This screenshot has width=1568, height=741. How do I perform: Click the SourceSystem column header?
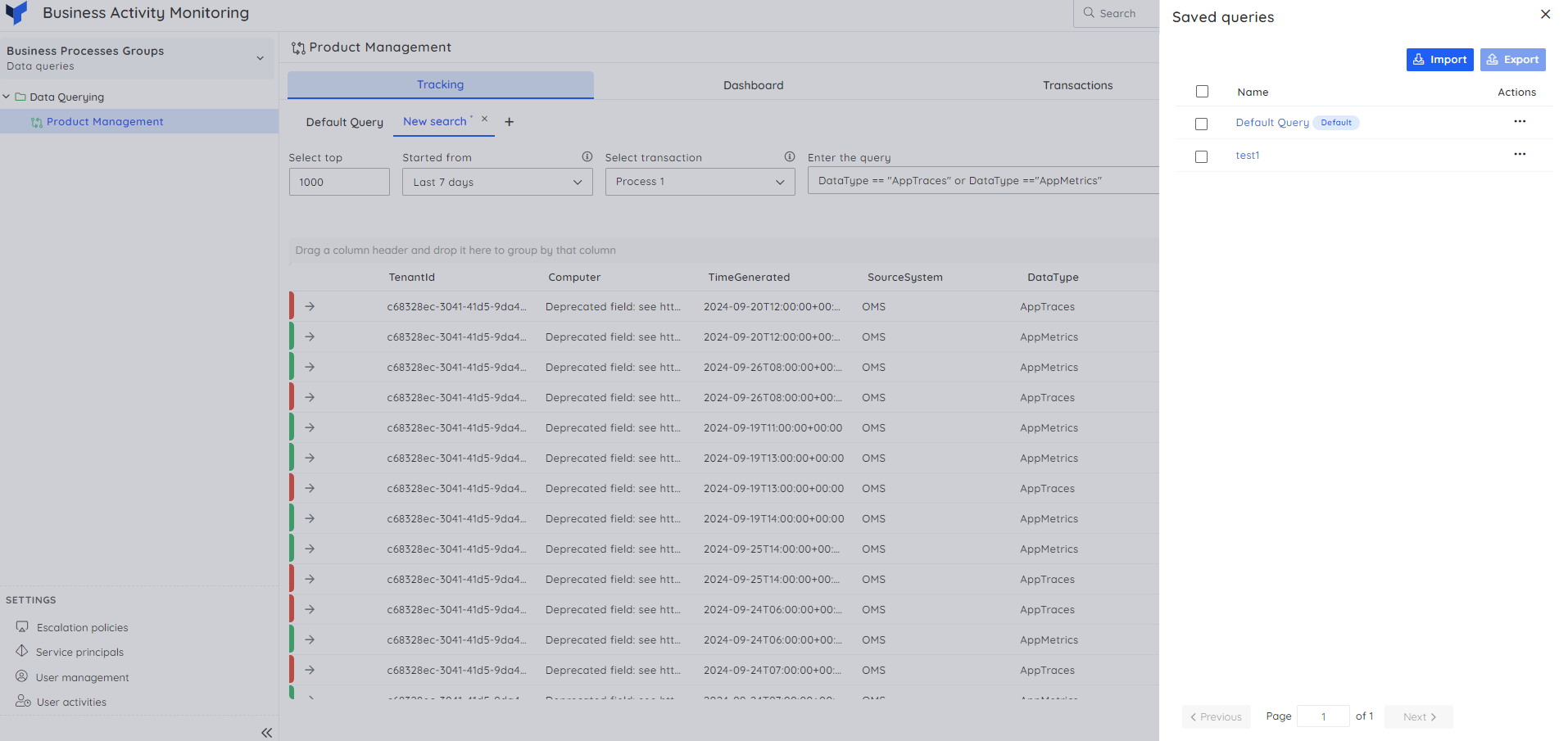[904, 278]
